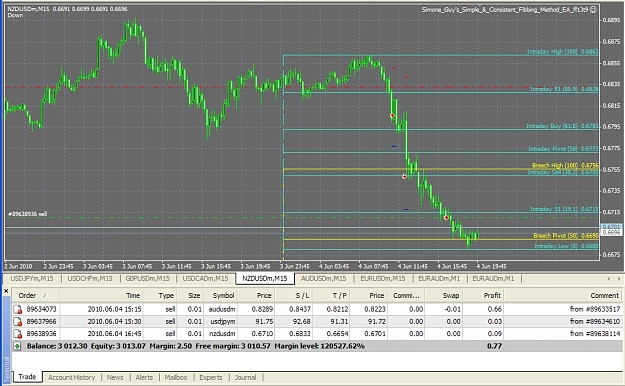Sort trades by Profit column header
Screen dimensions: 625x386
(x=483, y=295)
